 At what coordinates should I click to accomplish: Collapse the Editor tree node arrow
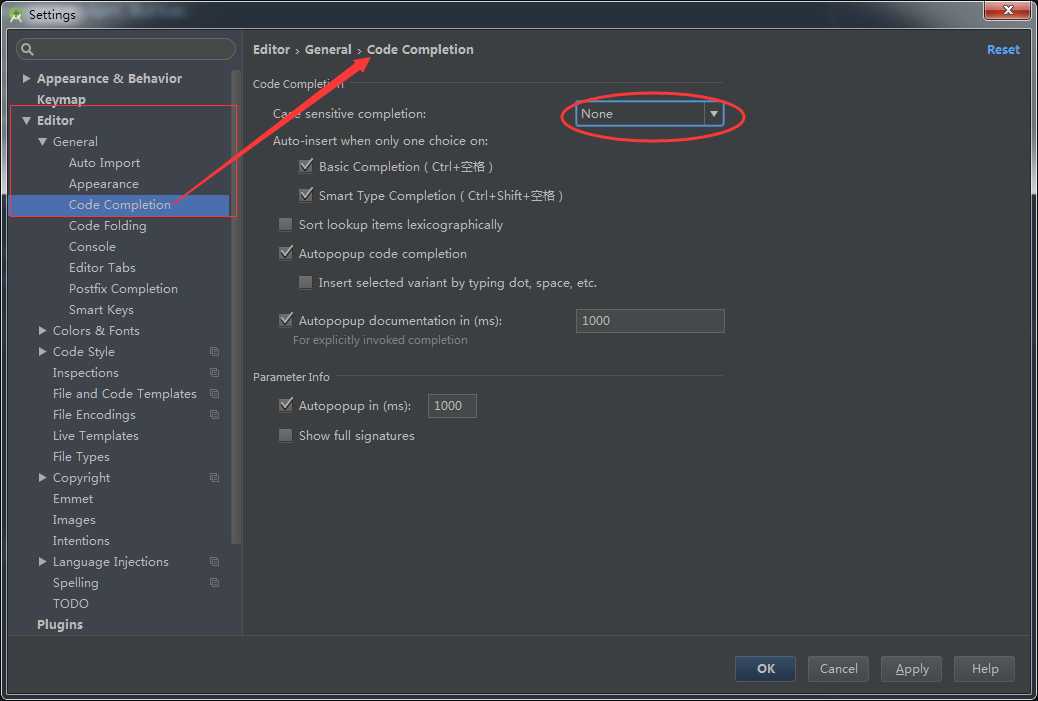click(26, 120)
